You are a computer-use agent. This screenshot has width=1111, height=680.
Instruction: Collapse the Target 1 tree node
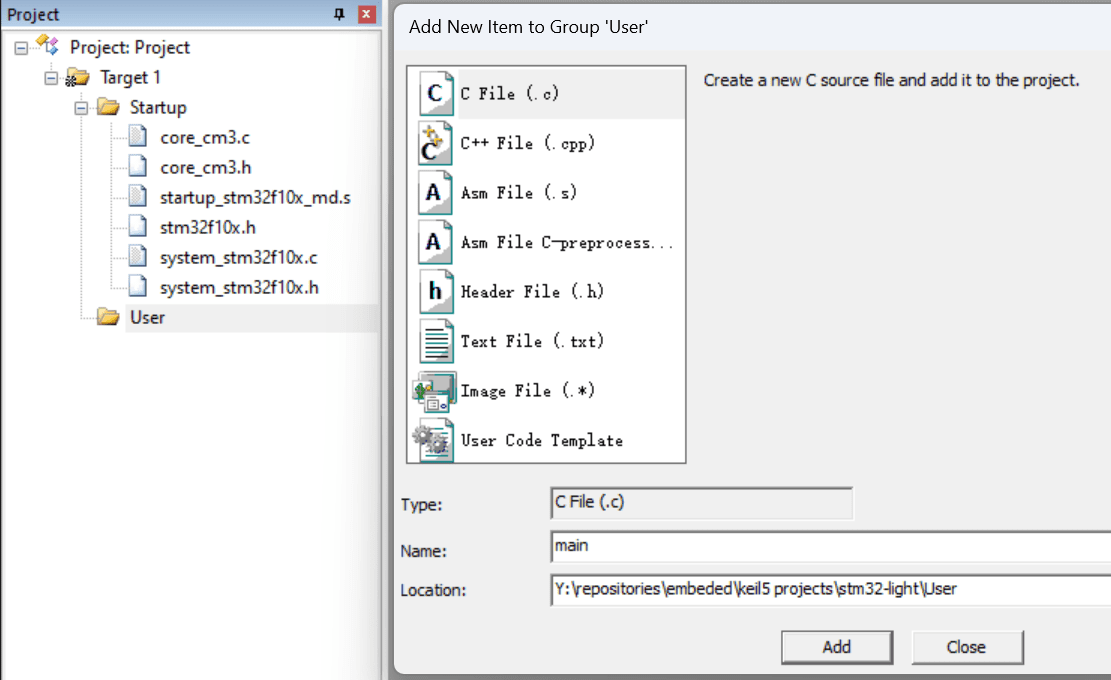pos(51,78)
